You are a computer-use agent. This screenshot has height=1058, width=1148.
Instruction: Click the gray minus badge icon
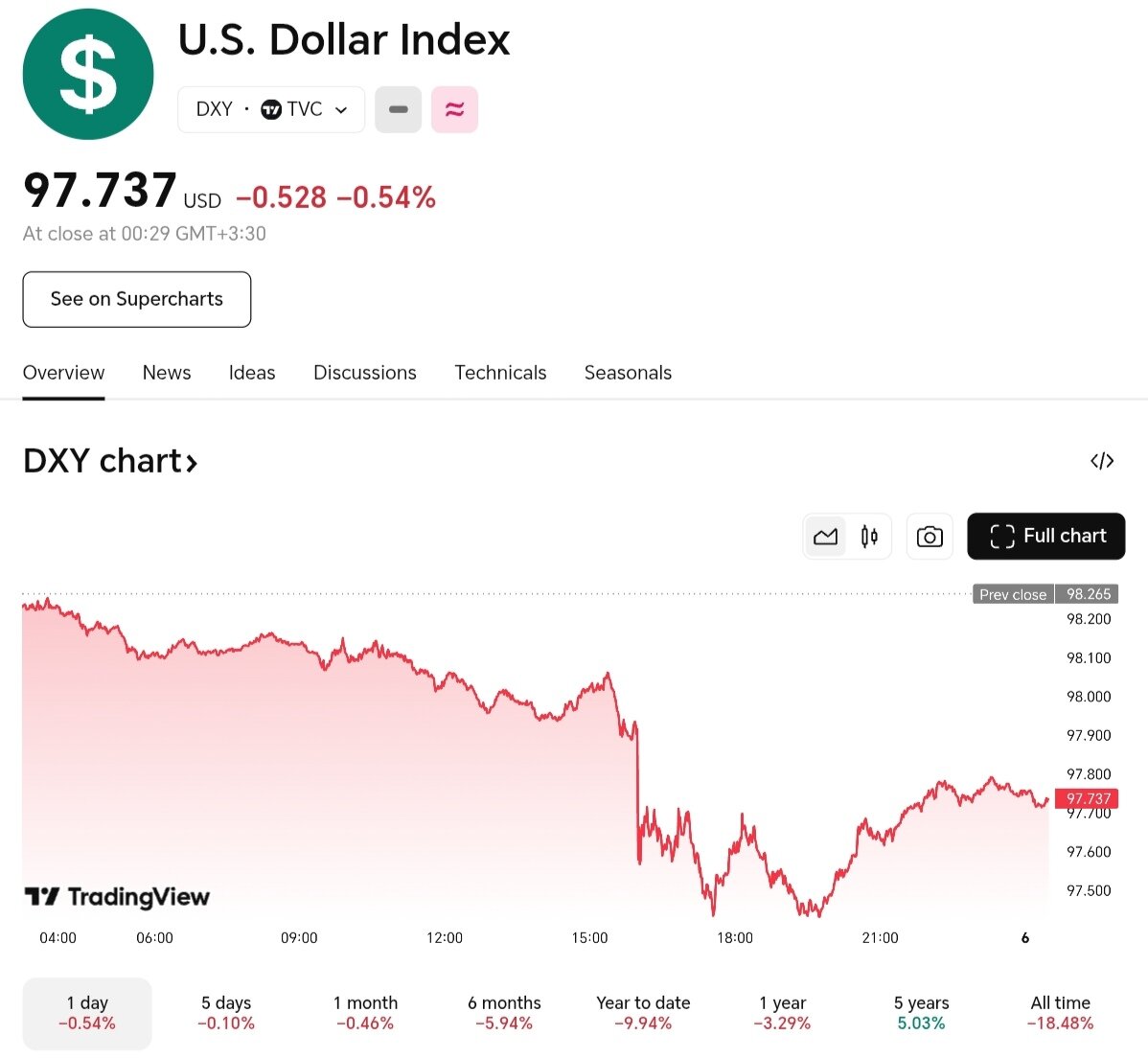click(x=398, y=109)
